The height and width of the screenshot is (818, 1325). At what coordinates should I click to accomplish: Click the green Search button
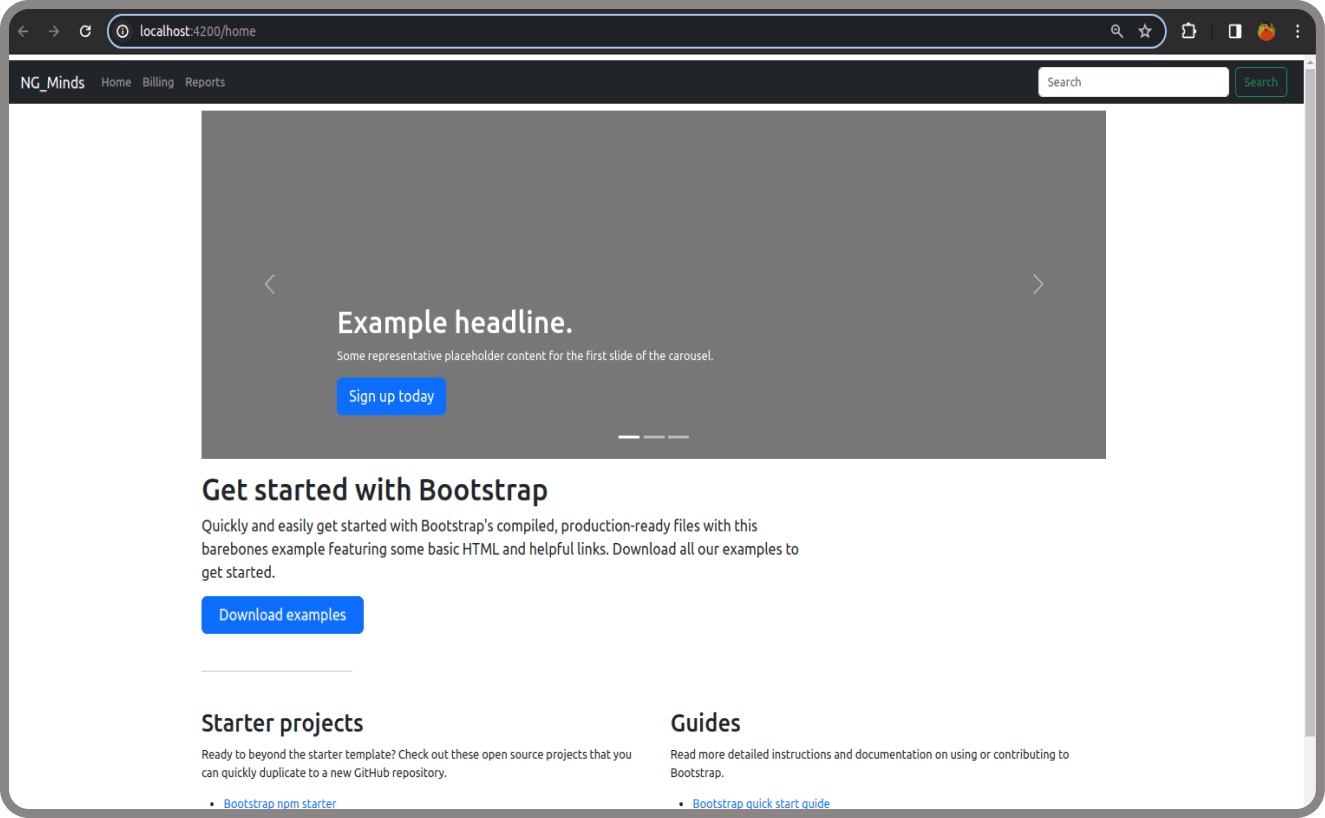[x=1261, y=82]
